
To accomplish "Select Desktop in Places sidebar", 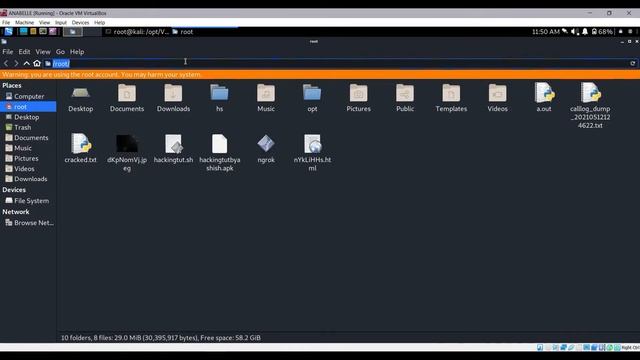I will pyautogui.click(x=28, y=117).
